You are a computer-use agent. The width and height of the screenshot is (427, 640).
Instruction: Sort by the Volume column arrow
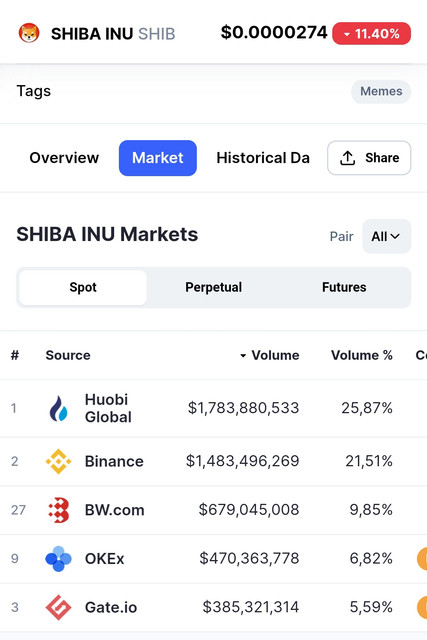243,356
